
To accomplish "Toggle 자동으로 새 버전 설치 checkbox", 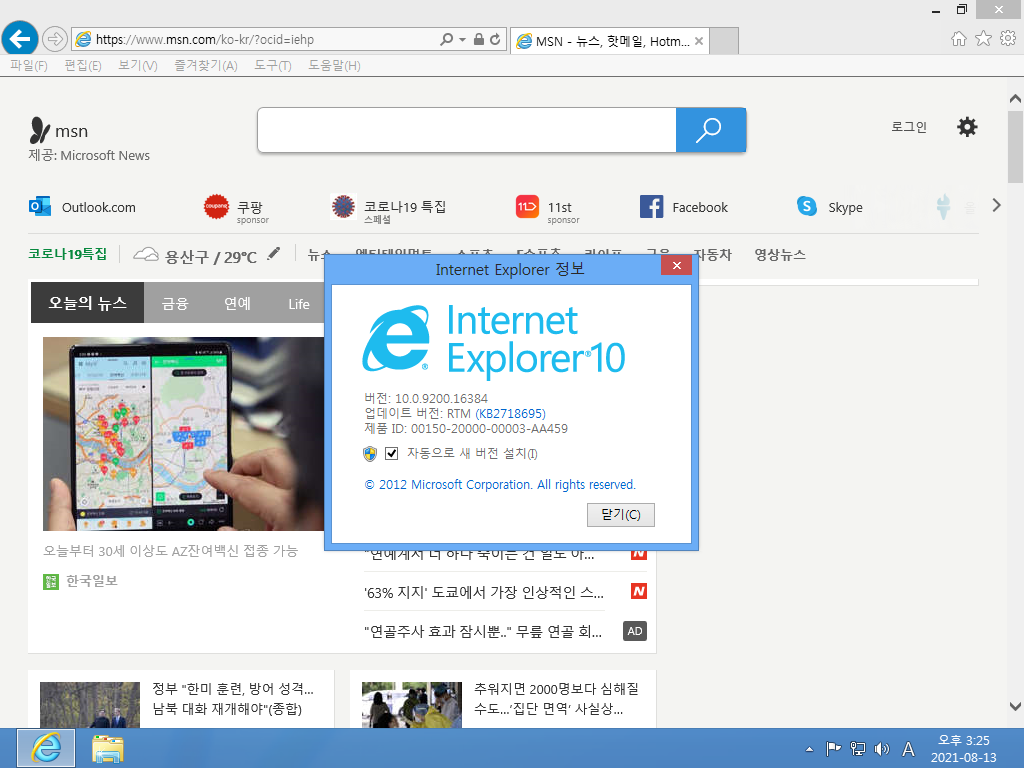I will pos(392,453).
